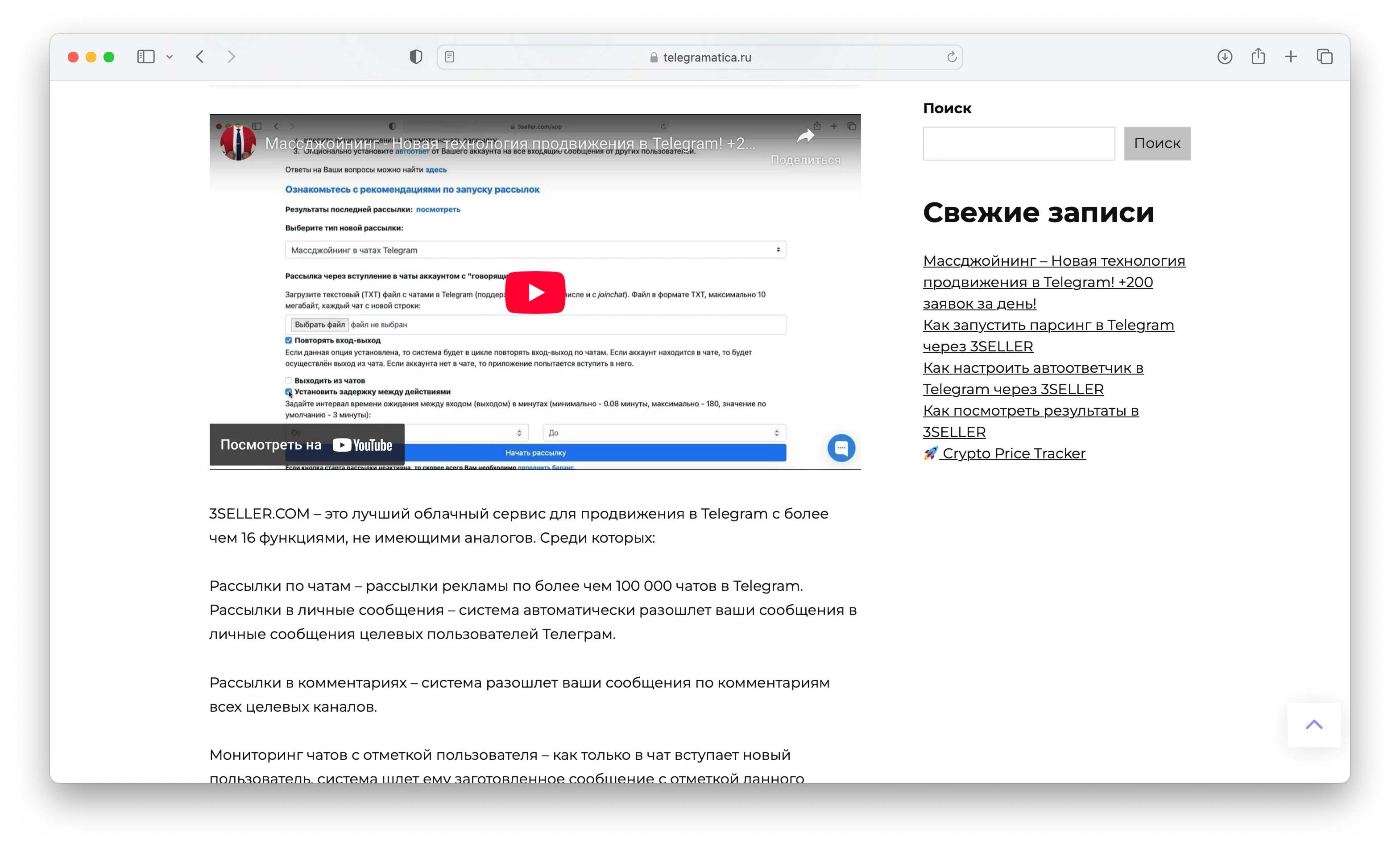
Task: Open Как настроить автоответчик в Telegram link
Action: click(1033, 378)
